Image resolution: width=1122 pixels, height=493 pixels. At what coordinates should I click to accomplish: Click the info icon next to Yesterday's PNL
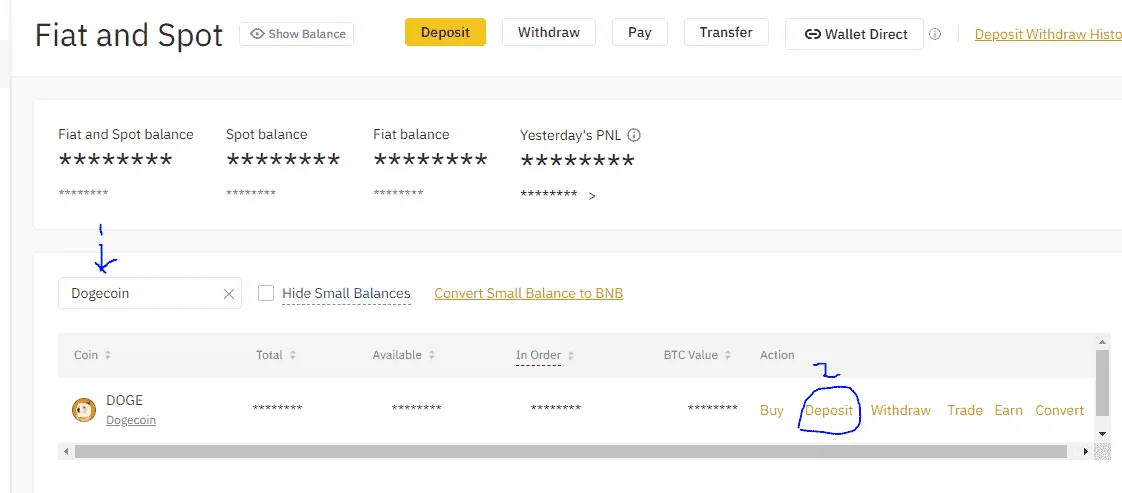tap(634, 135)
